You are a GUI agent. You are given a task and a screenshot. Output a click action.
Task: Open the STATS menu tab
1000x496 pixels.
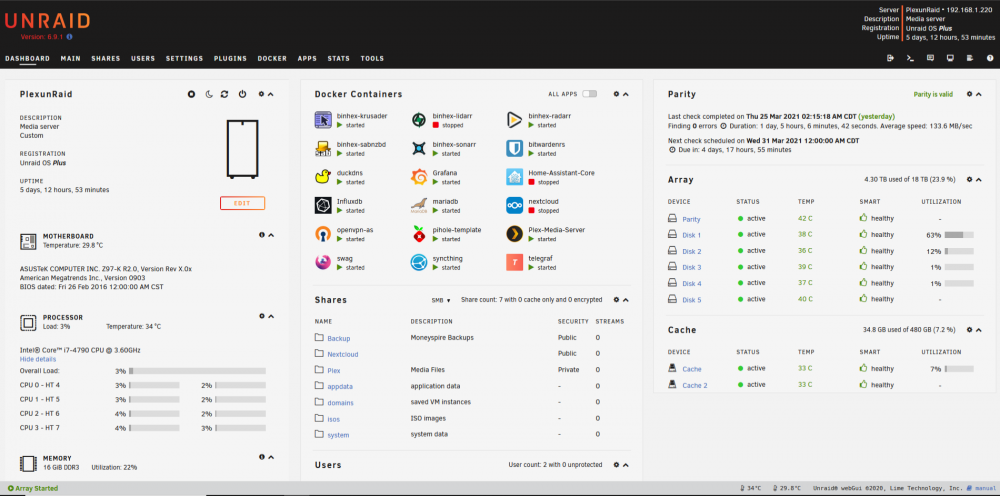pyautogui.click(x=339, y=59)
